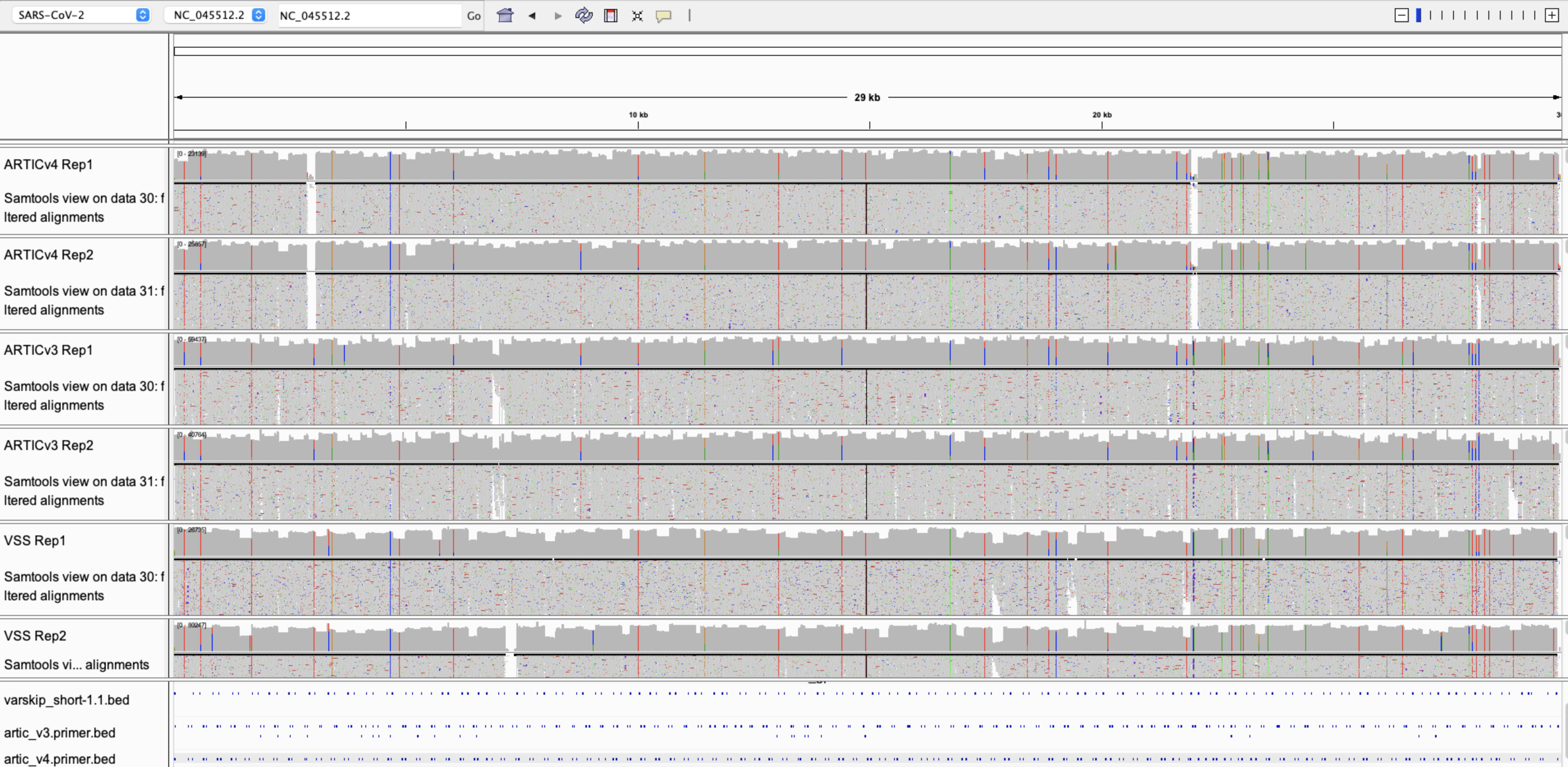Click the refresh tracks icon
The image size is (1568, 767).
pyautogui.click(x=583, y=16)
